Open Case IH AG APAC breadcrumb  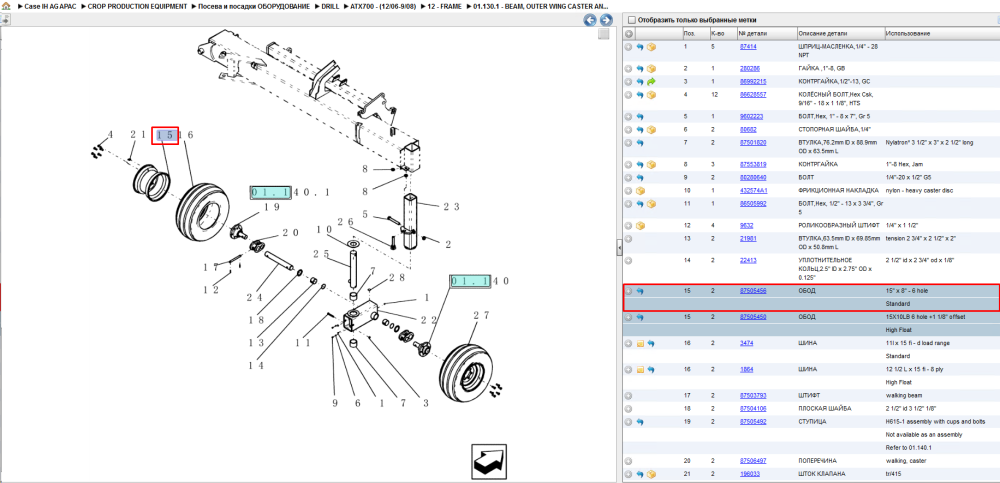[x=50, y=6]
